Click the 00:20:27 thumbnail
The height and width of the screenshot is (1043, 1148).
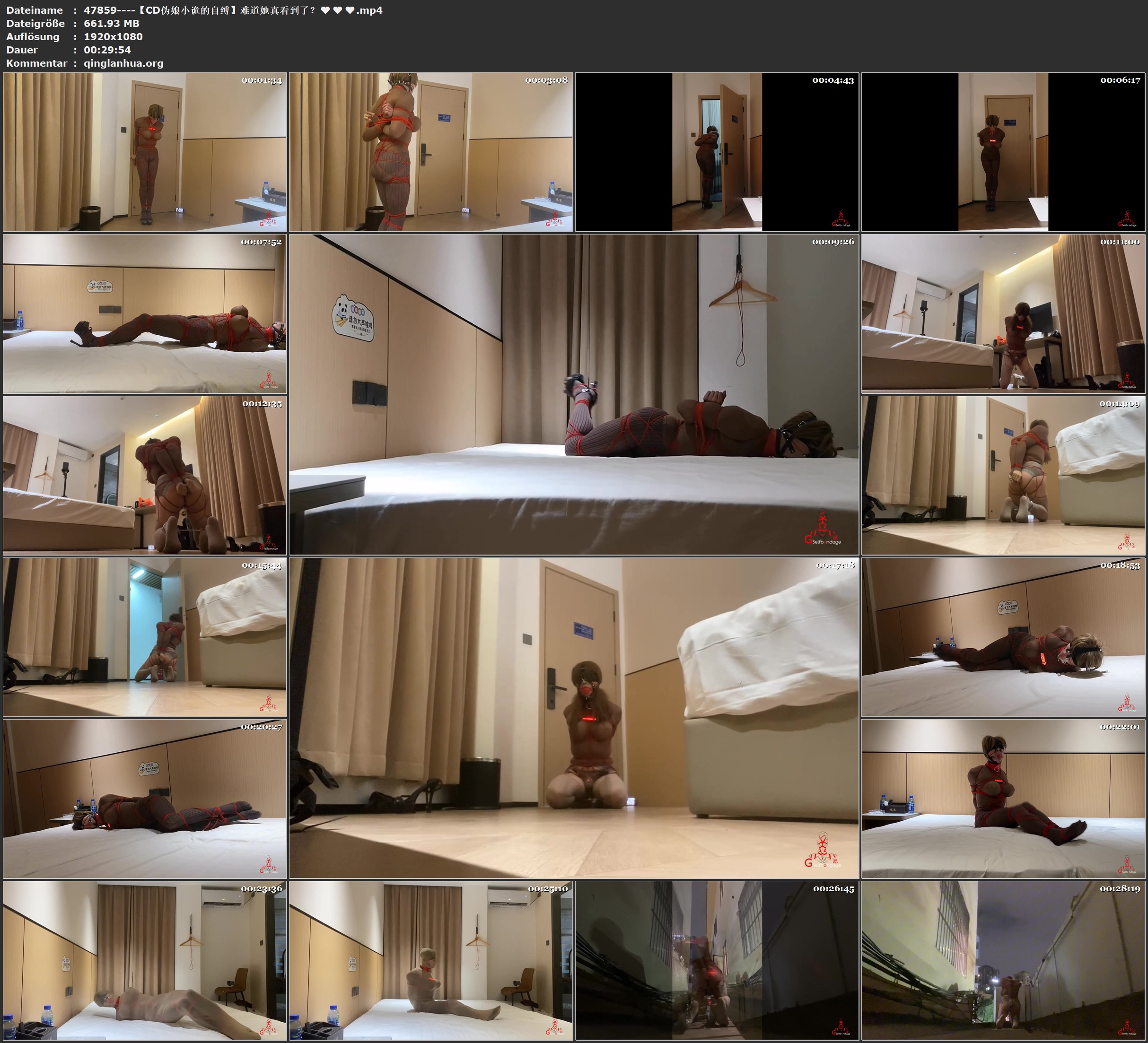coord(145,798)
